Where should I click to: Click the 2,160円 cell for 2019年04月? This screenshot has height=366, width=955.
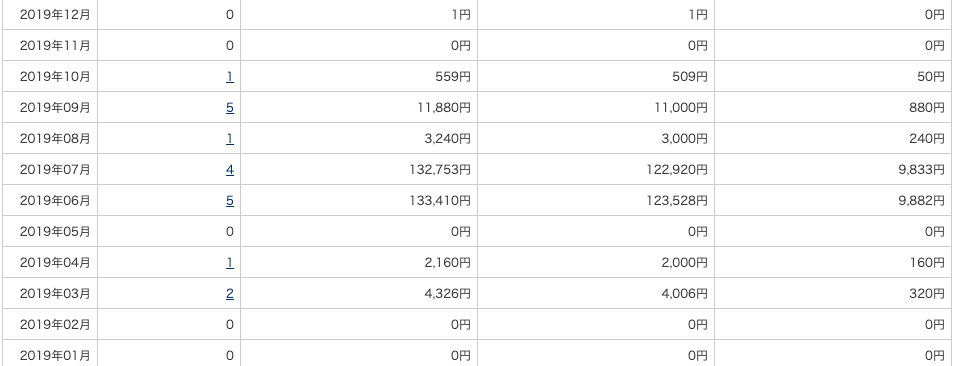coord(359,262)
